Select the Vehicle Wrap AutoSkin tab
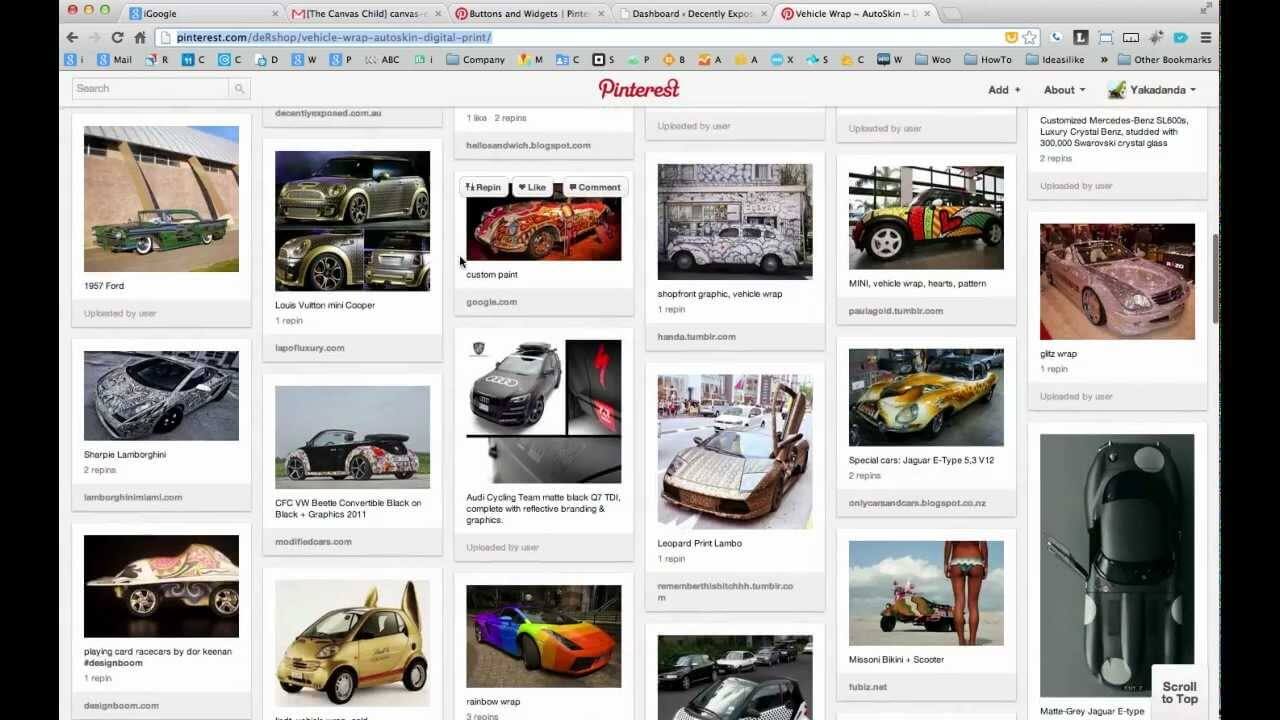 855,14
